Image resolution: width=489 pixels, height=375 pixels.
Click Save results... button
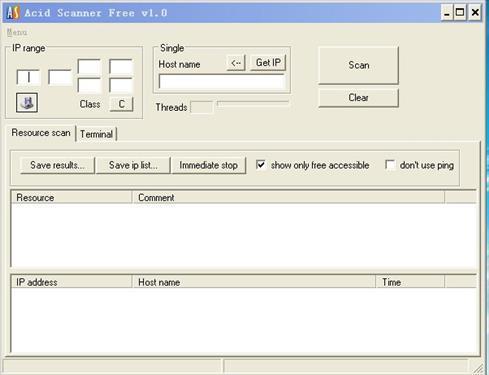(x=57, y=165)
